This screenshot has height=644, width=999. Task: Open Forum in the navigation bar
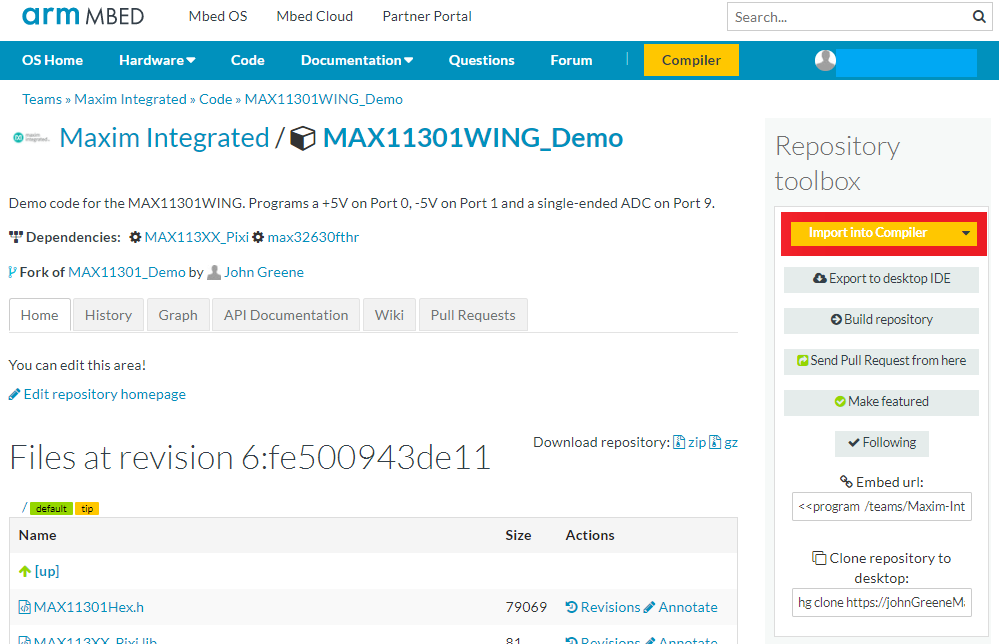coord(571,61)
